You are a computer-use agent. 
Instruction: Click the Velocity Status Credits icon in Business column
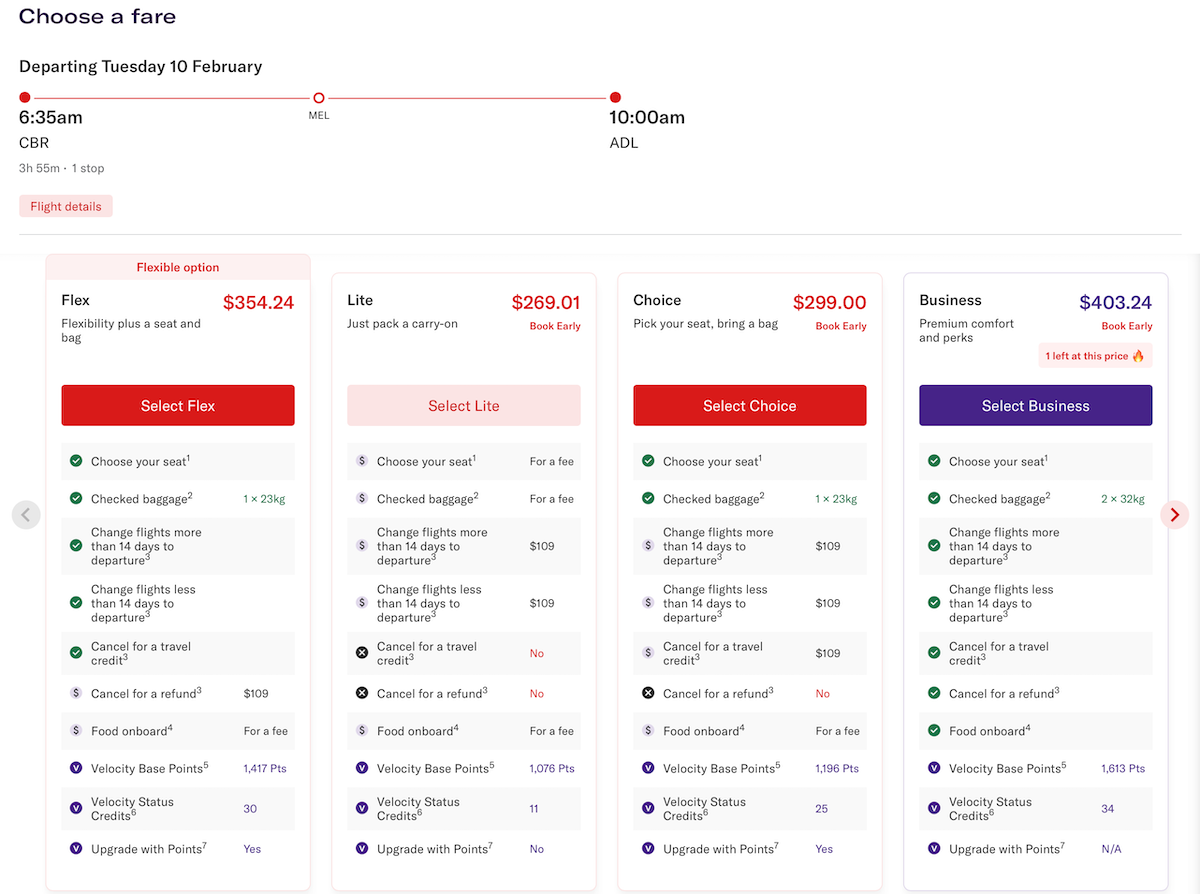934,808
